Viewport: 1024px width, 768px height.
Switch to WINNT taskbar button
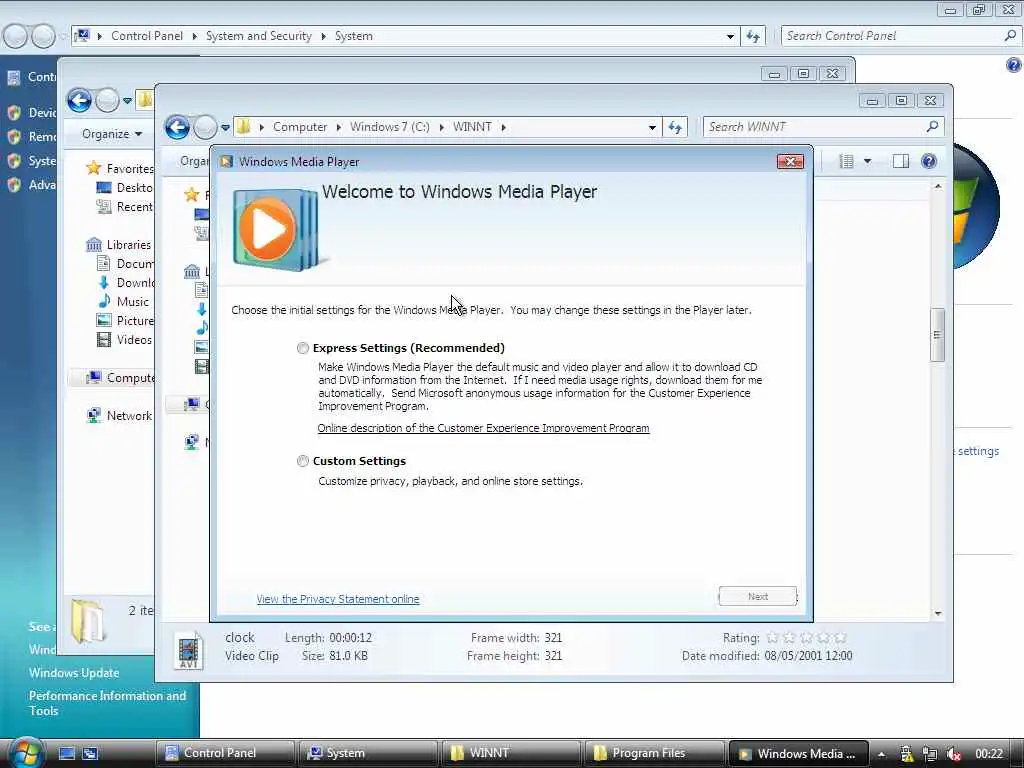click(511, 753)
